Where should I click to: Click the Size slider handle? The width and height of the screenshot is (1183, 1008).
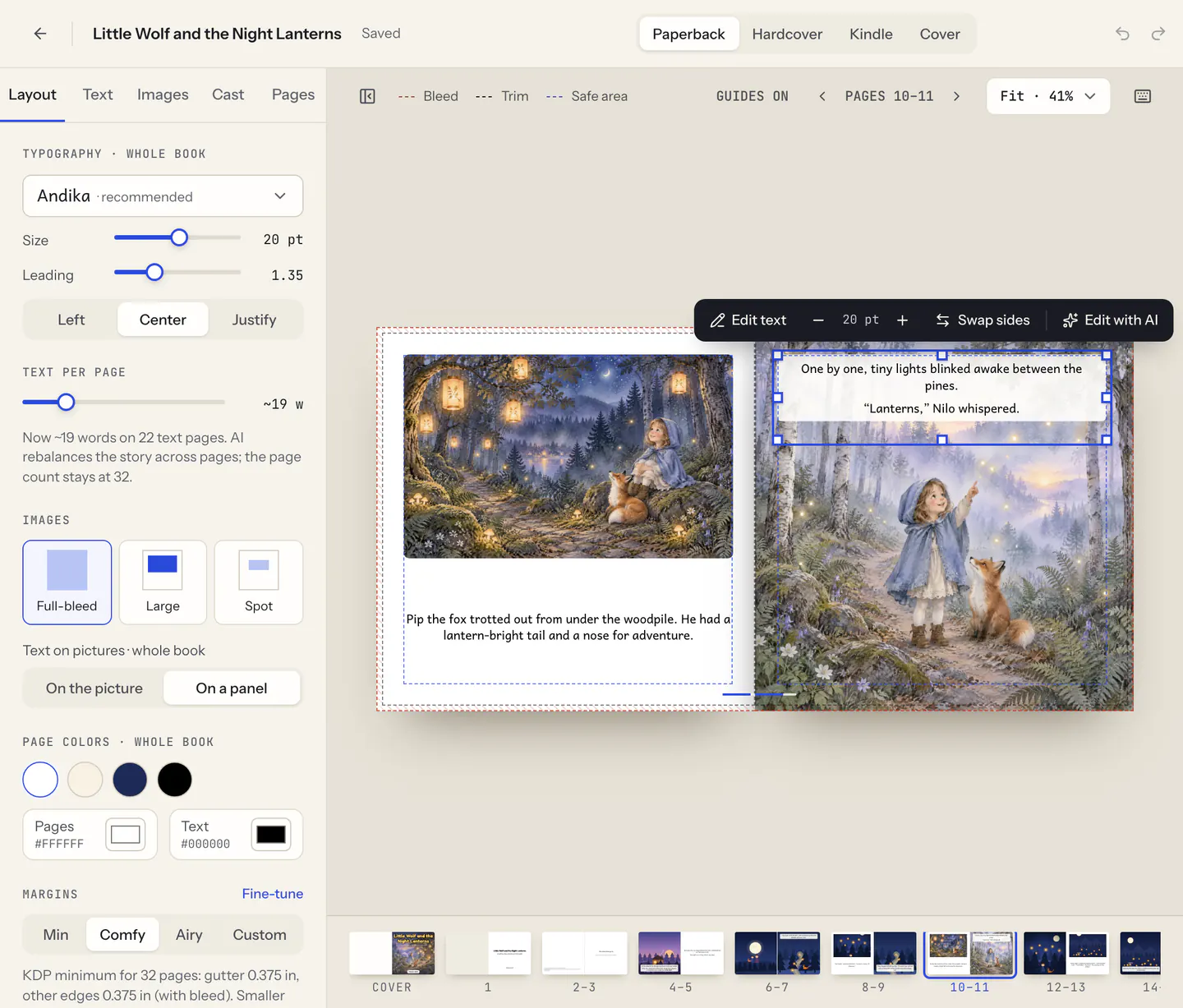click(x=179, y=237)
